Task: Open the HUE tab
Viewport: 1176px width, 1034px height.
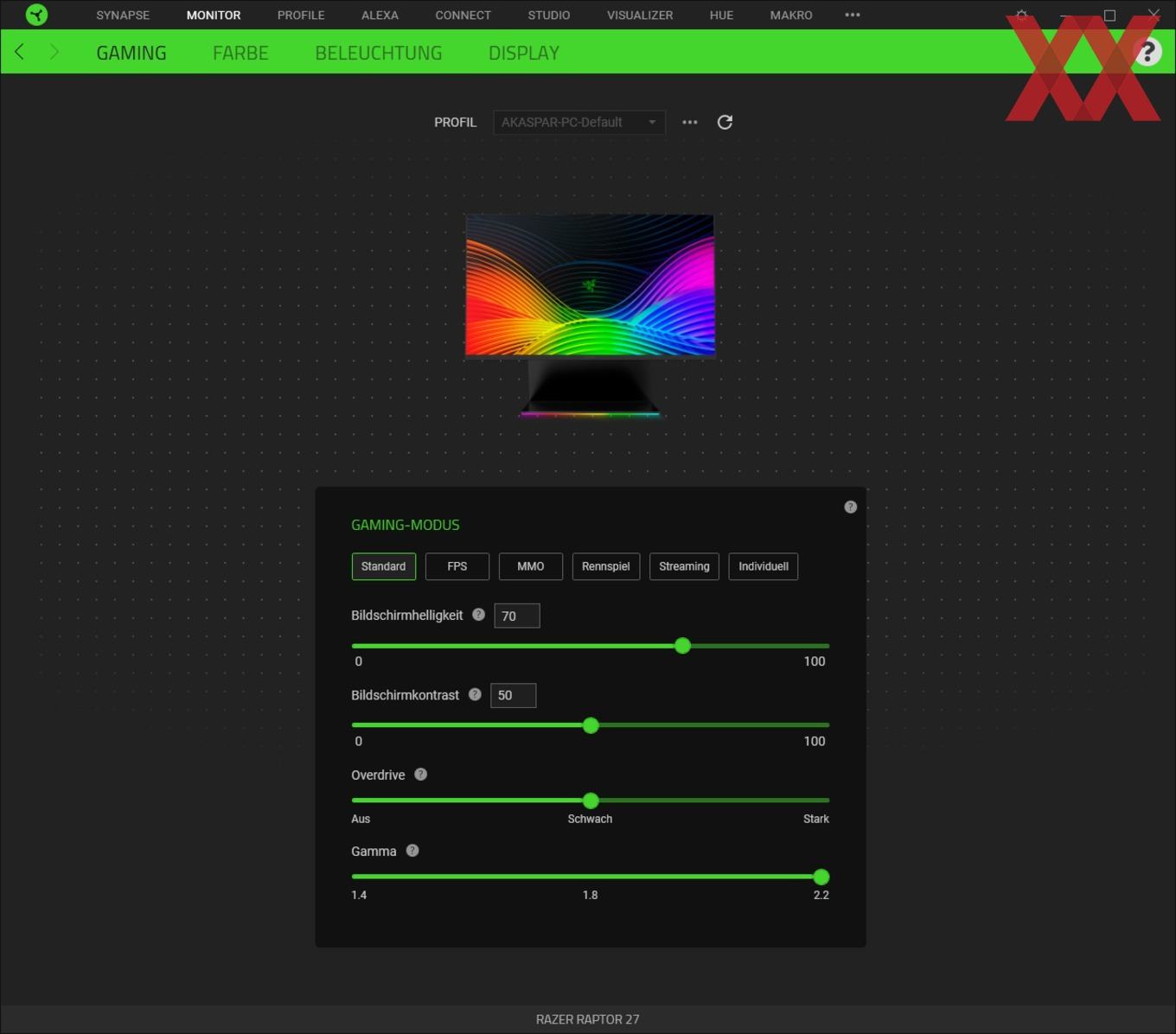Action: pos(721,15)
